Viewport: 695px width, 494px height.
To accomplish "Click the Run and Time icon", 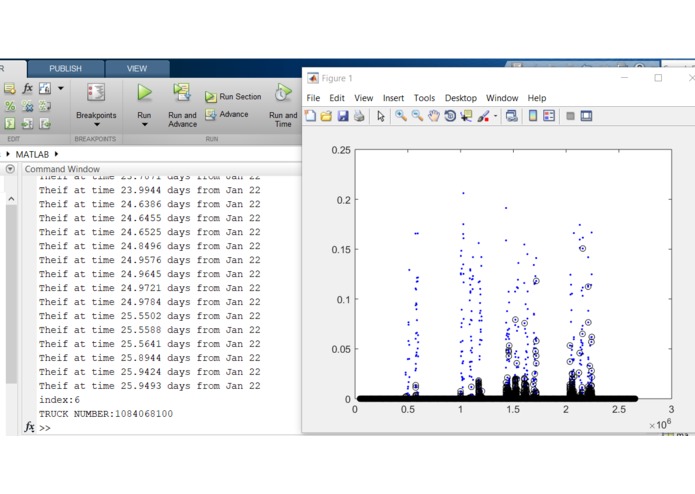I will 283,93.
